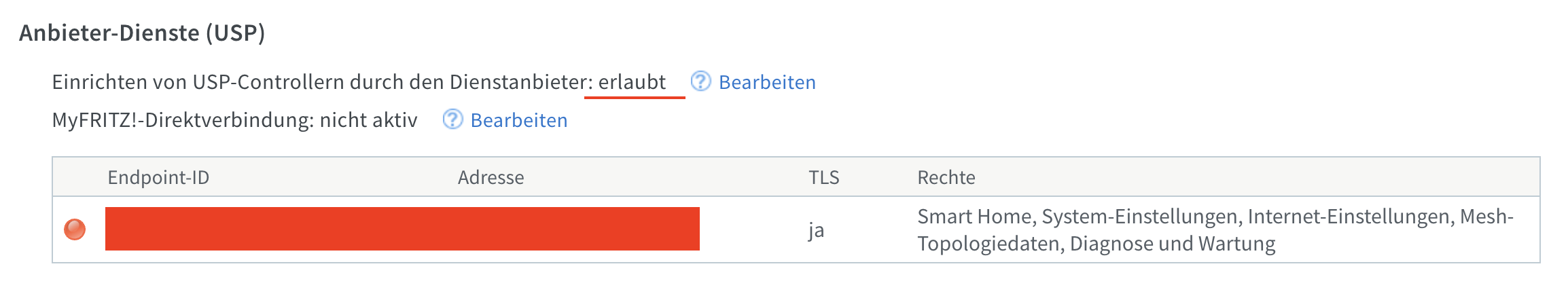Image resolution: width=1568 pixels, height=296 pixels.
Task: Select the Rechte column header
Action: (946, 177)
